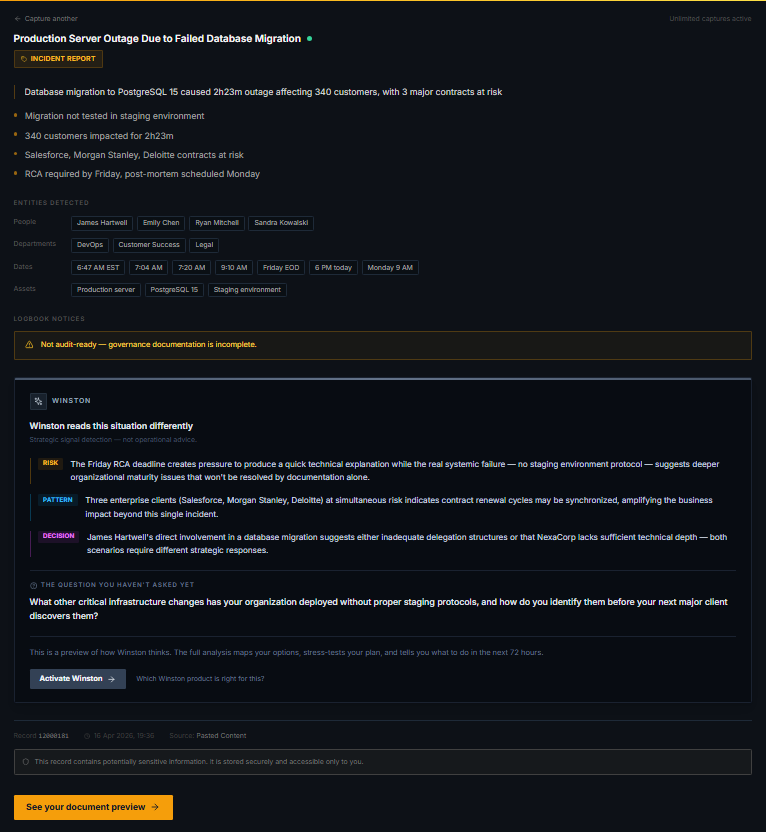Click the clock icon beside record timestamp
The width and height of the screenshot is (766, 832).
pos(87,736)
